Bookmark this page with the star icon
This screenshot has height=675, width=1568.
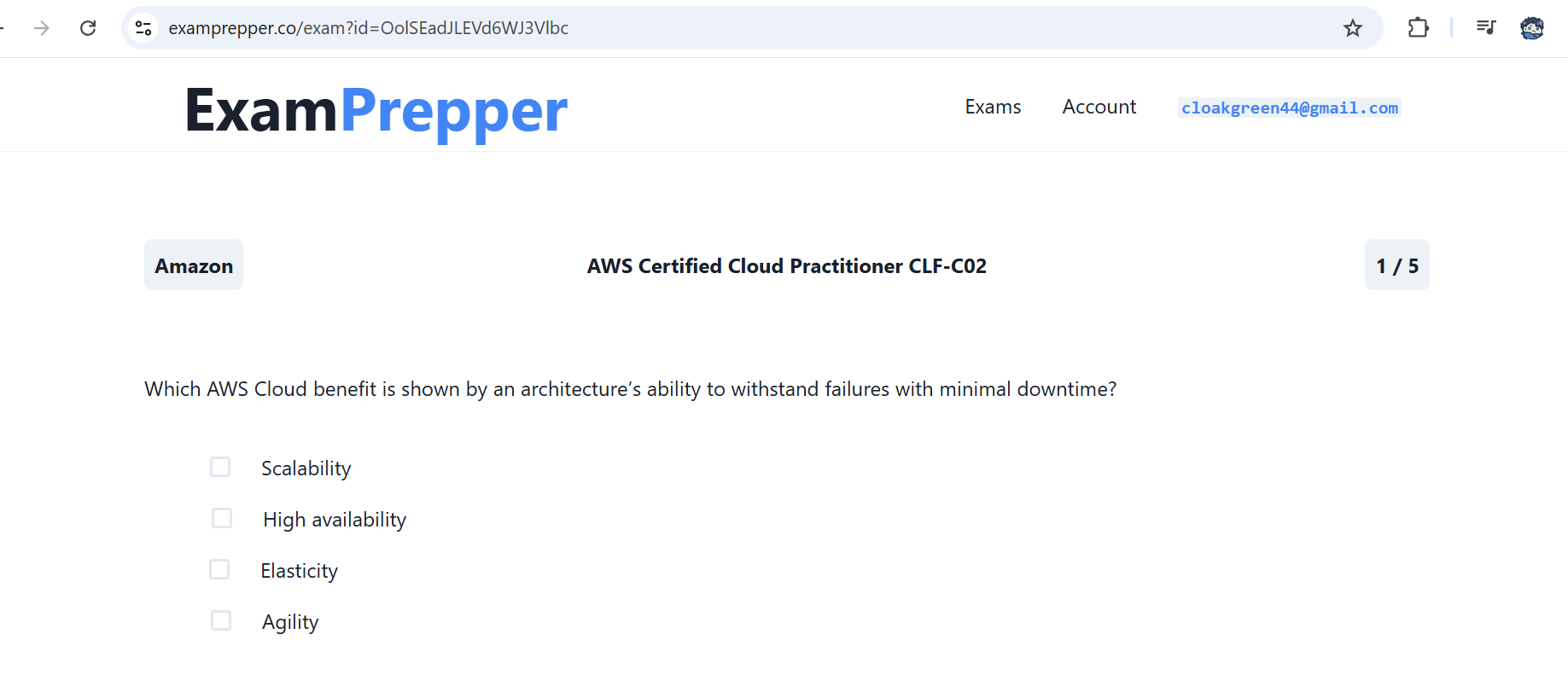[1353, 28]
